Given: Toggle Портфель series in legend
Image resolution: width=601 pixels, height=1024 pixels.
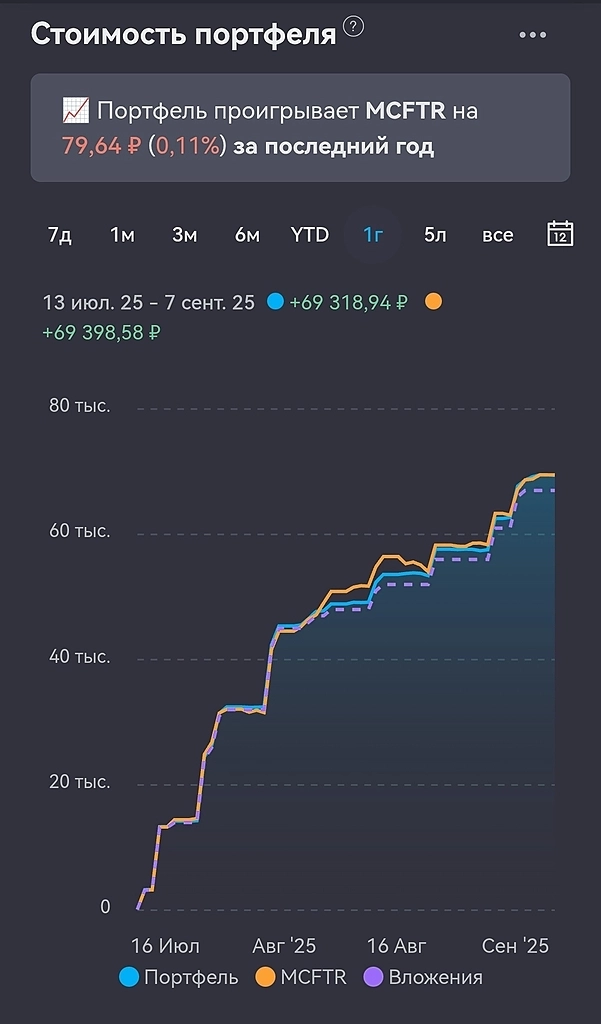Looking at the screenshot, I should [179, 977].
